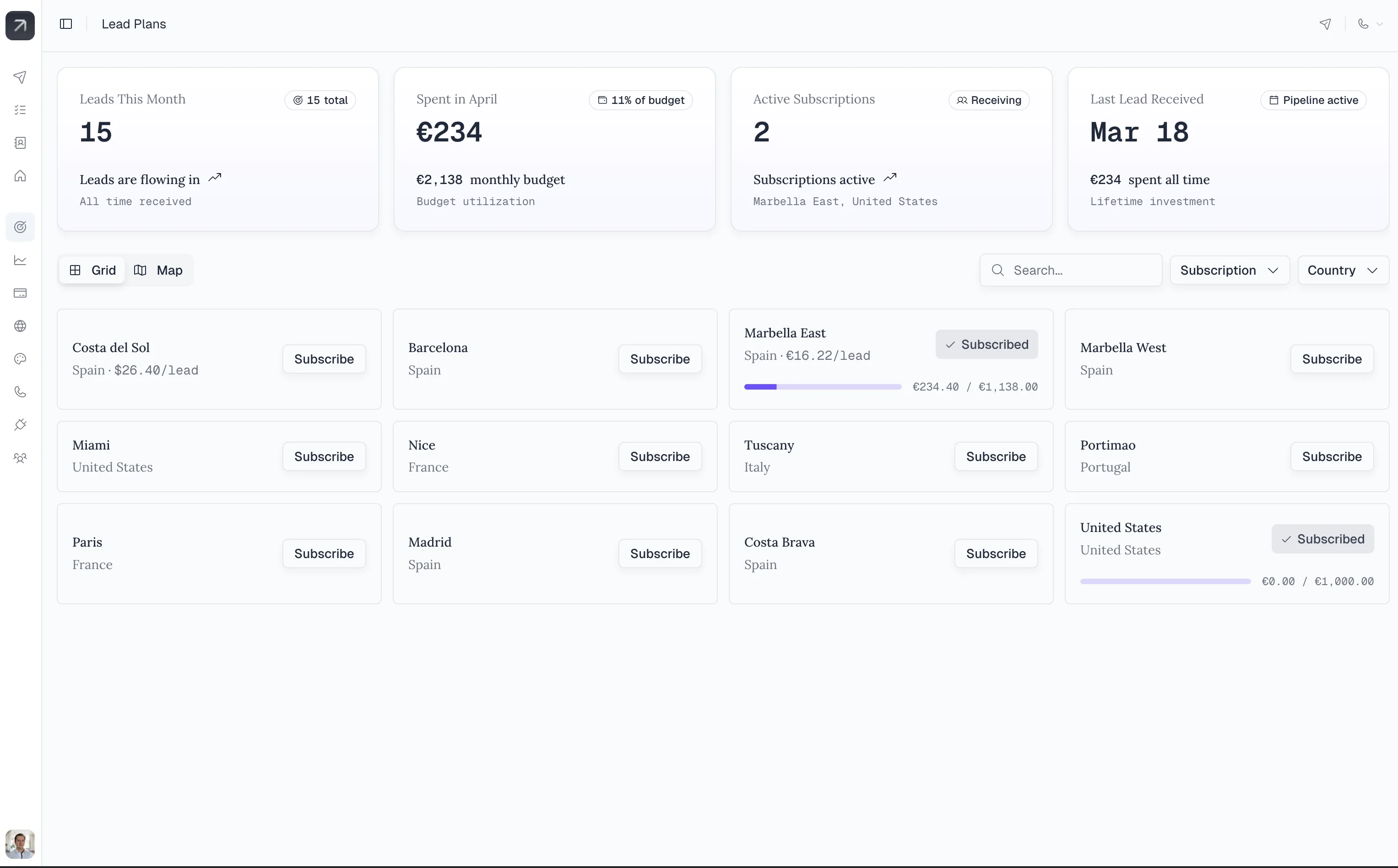Click the phone icon in the sidebar
This screenshot has width=1398, height=868.
pyautogui.click(x=20, y=392)
